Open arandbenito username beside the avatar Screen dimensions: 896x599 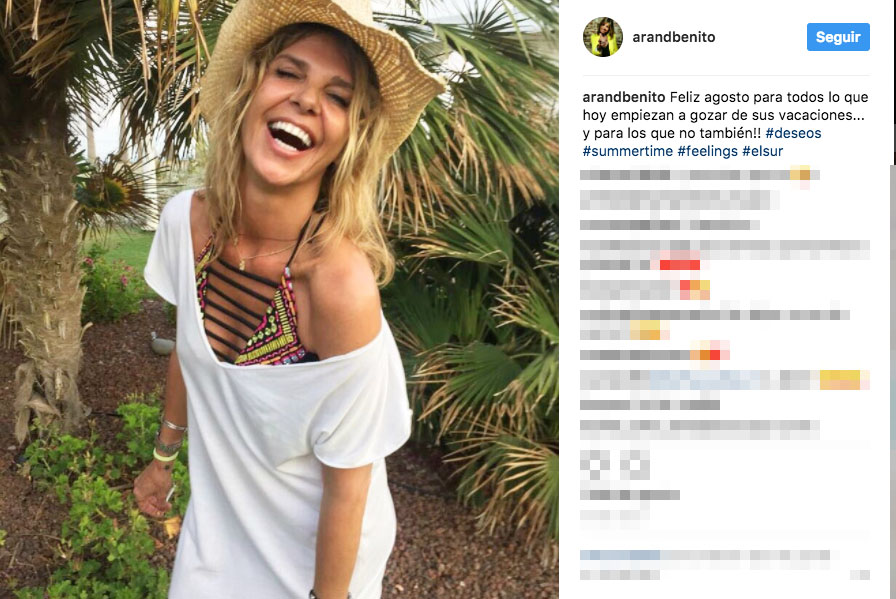674,37
